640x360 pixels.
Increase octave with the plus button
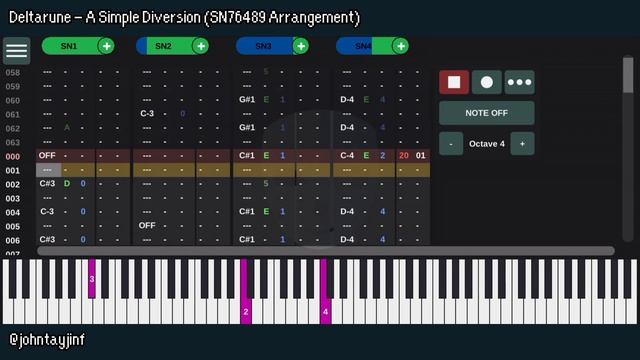point(522,144)
